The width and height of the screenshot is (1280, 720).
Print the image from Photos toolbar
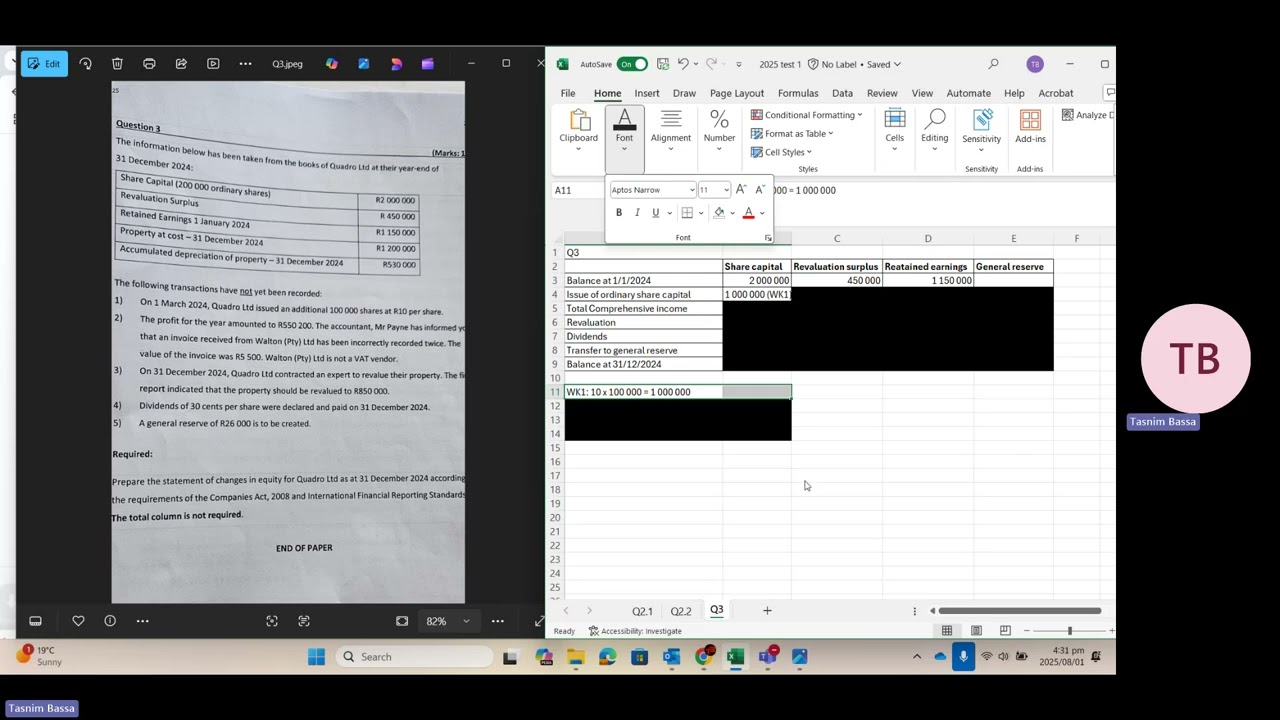point(149,64)
